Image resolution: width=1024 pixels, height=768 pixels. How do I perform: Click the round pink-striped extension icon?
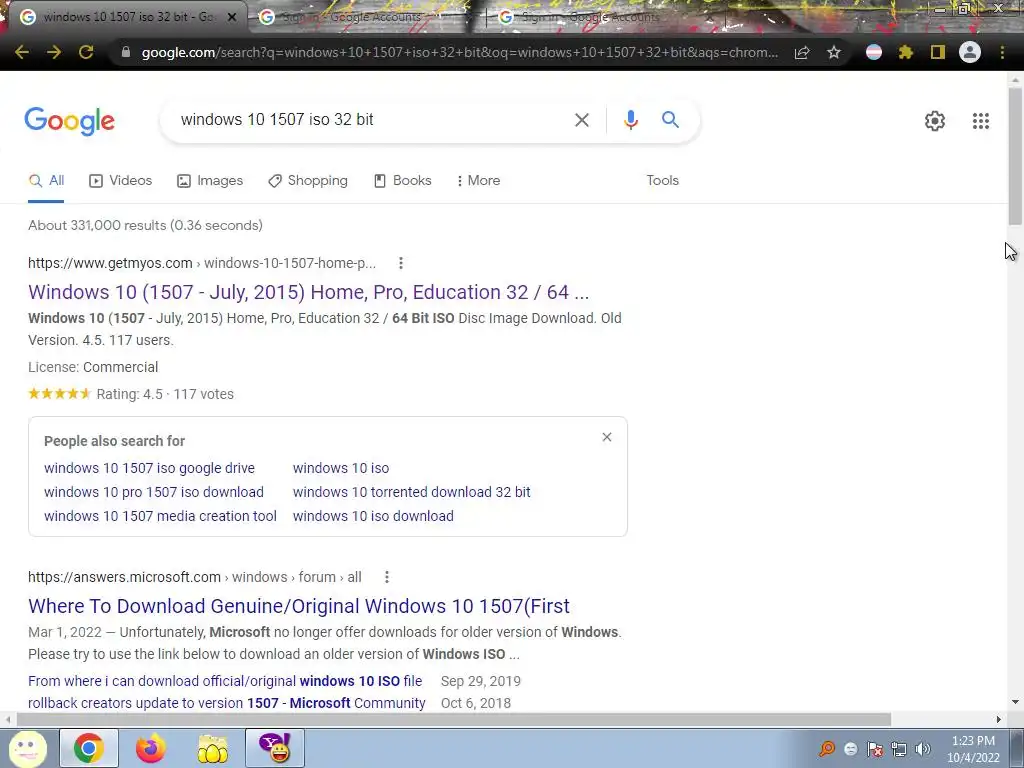874,52
